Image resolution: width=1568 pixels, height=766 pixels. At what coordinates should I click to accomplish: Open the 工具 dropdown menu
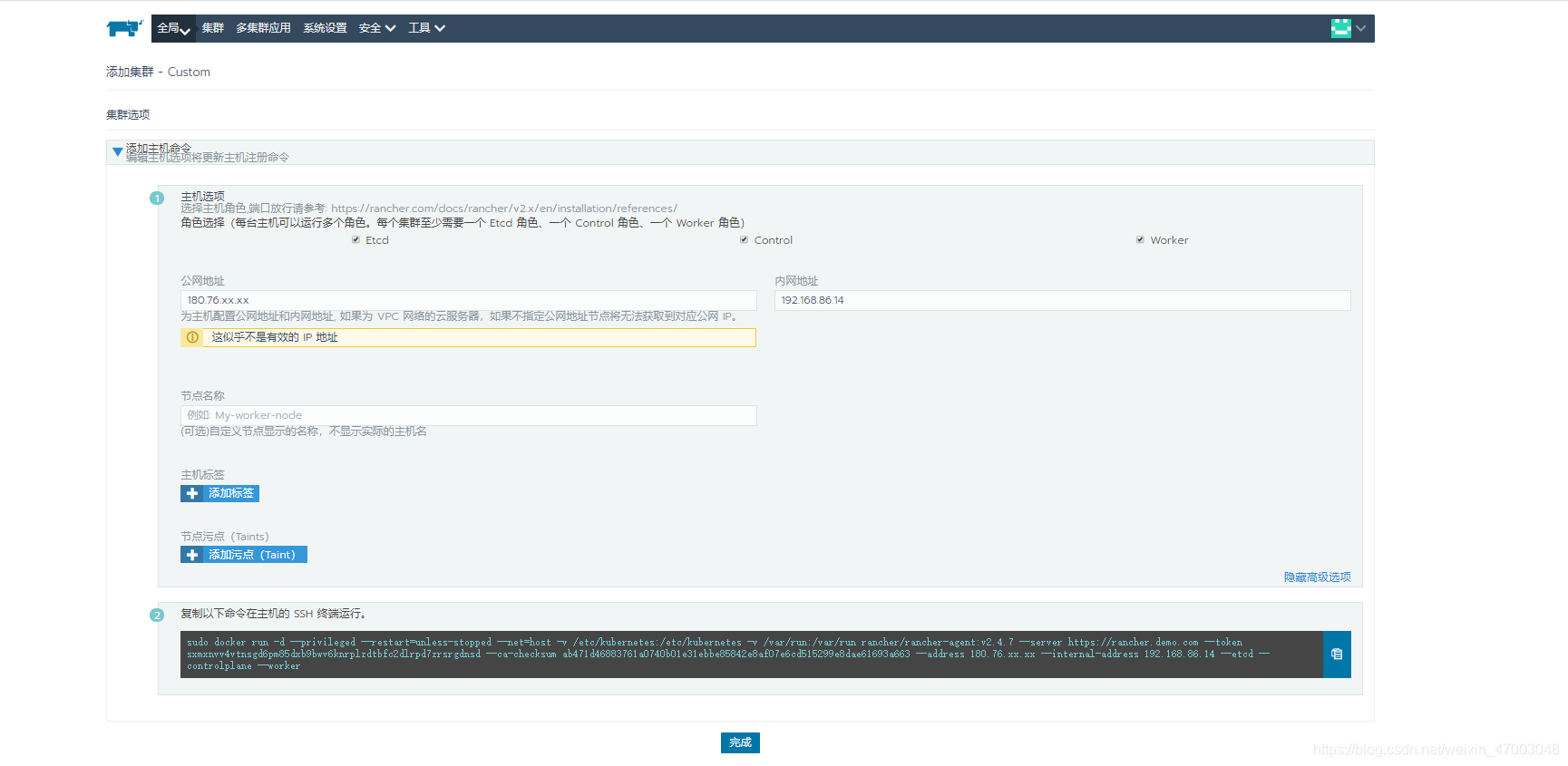pyautogui.click(x=426, y=28)
